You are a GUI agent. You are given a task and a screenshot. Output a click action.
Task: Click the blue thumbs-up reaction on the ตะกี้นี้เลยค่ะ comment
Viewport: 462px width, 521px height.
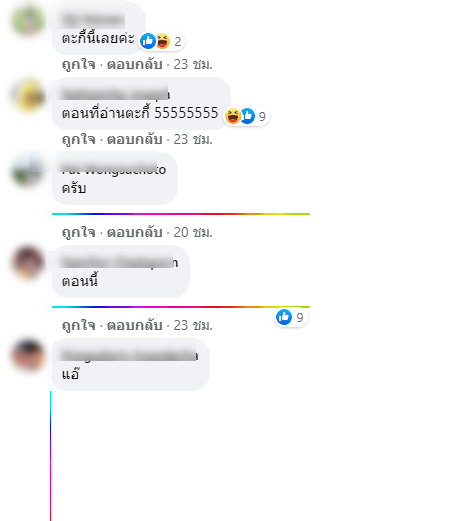tap(148, 41)
